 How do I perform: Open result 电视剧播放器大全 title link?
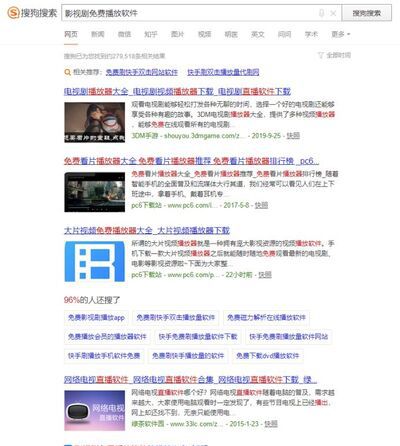click(177, 91)
